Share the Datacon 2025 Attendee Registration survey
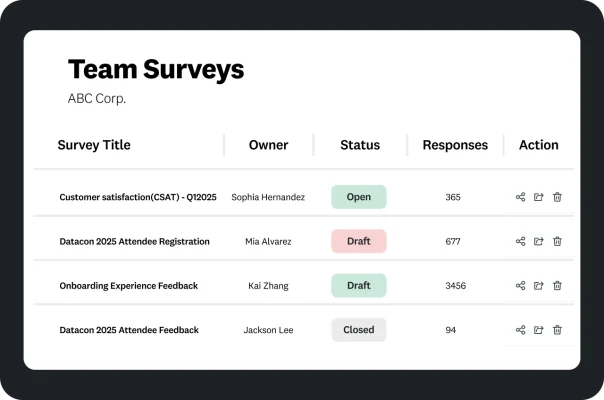 tap(520, 241)
